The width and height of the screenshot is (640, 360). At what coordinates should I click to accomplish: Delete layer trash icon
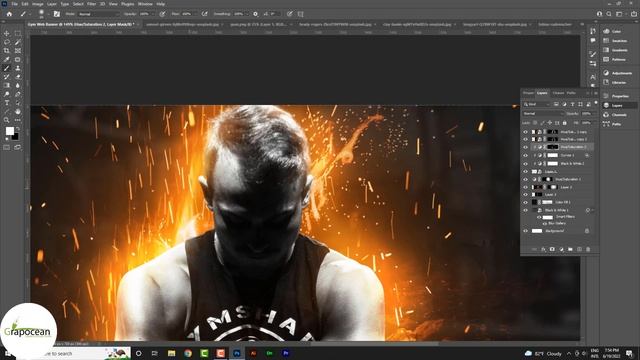pyautogui.click(x=588, y=249)
